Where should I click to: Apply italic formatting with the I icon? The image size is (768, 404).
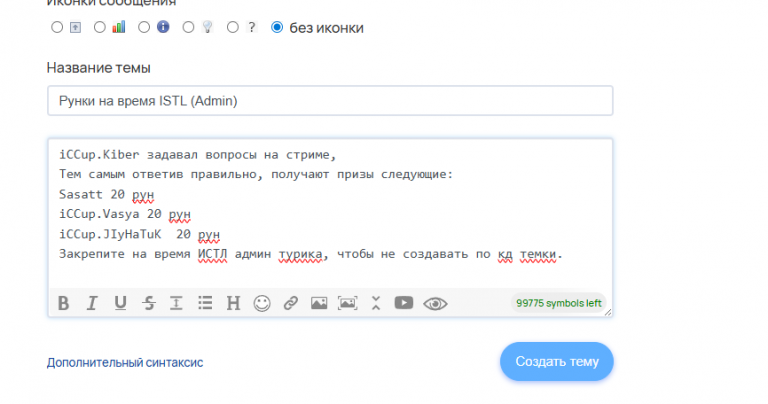point(92,303)
